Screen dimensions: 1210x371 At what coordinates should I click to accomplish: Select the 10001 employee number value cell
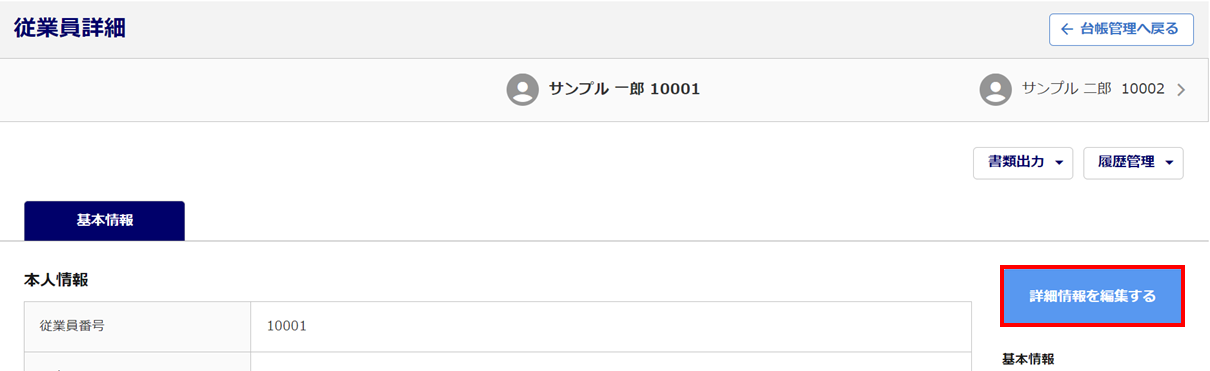(x=611, y=326)
